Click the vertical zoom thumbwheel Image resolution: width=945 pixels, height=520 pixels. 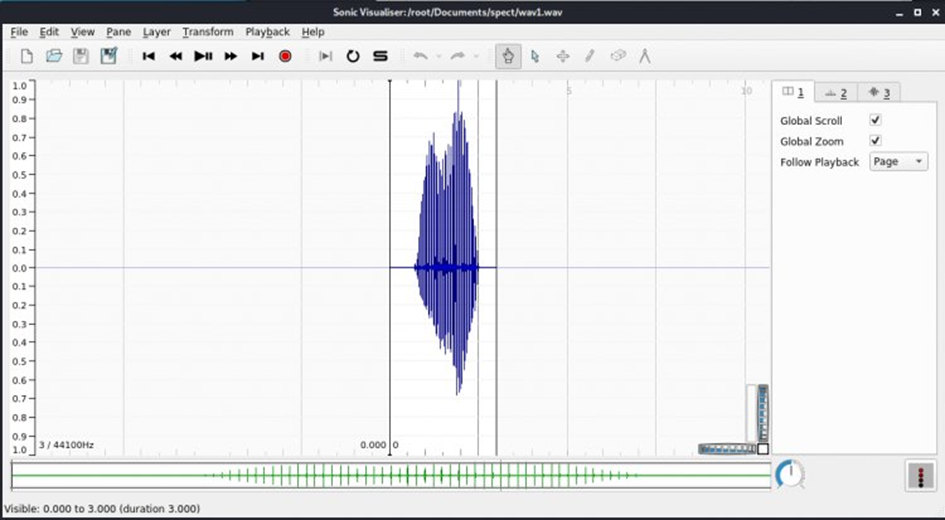pyautogui.click(x=763, y=413)
